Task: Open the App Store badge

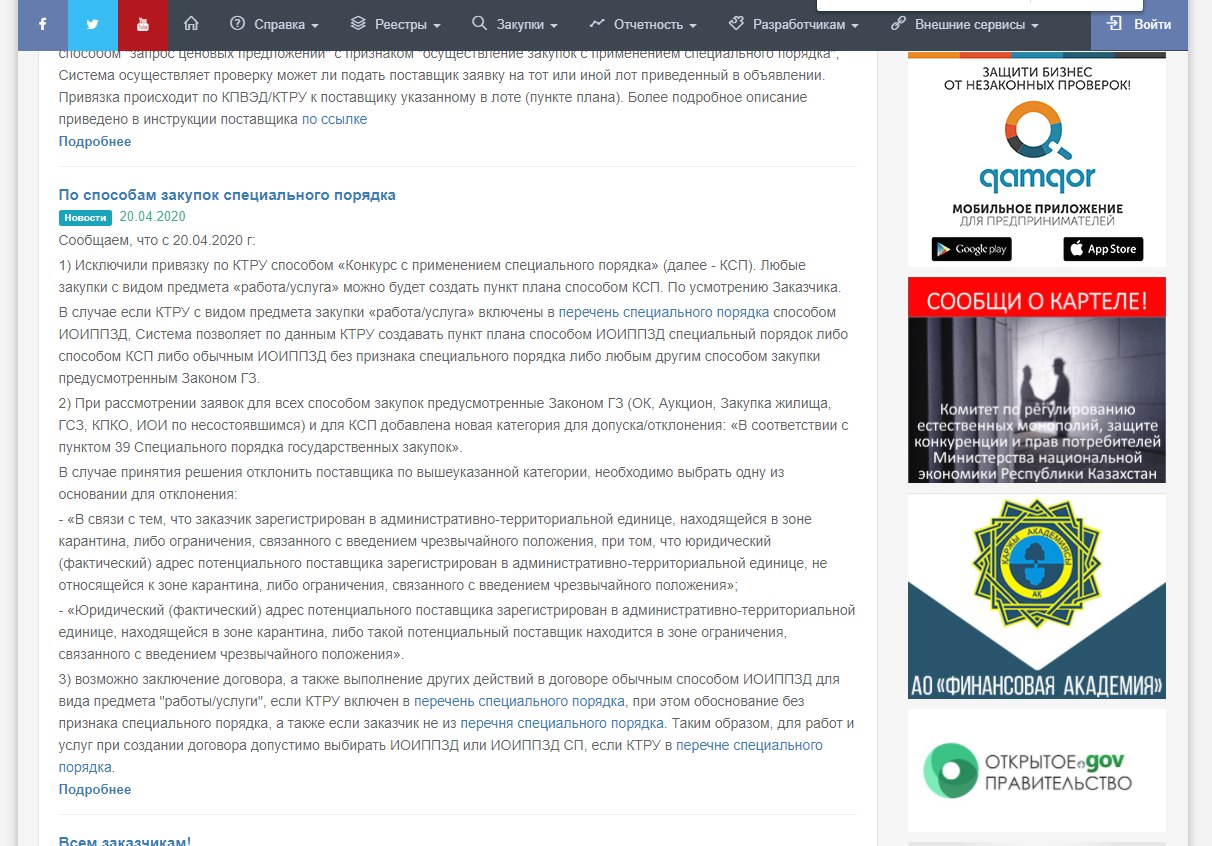Action: click(x=1103, y=249)
